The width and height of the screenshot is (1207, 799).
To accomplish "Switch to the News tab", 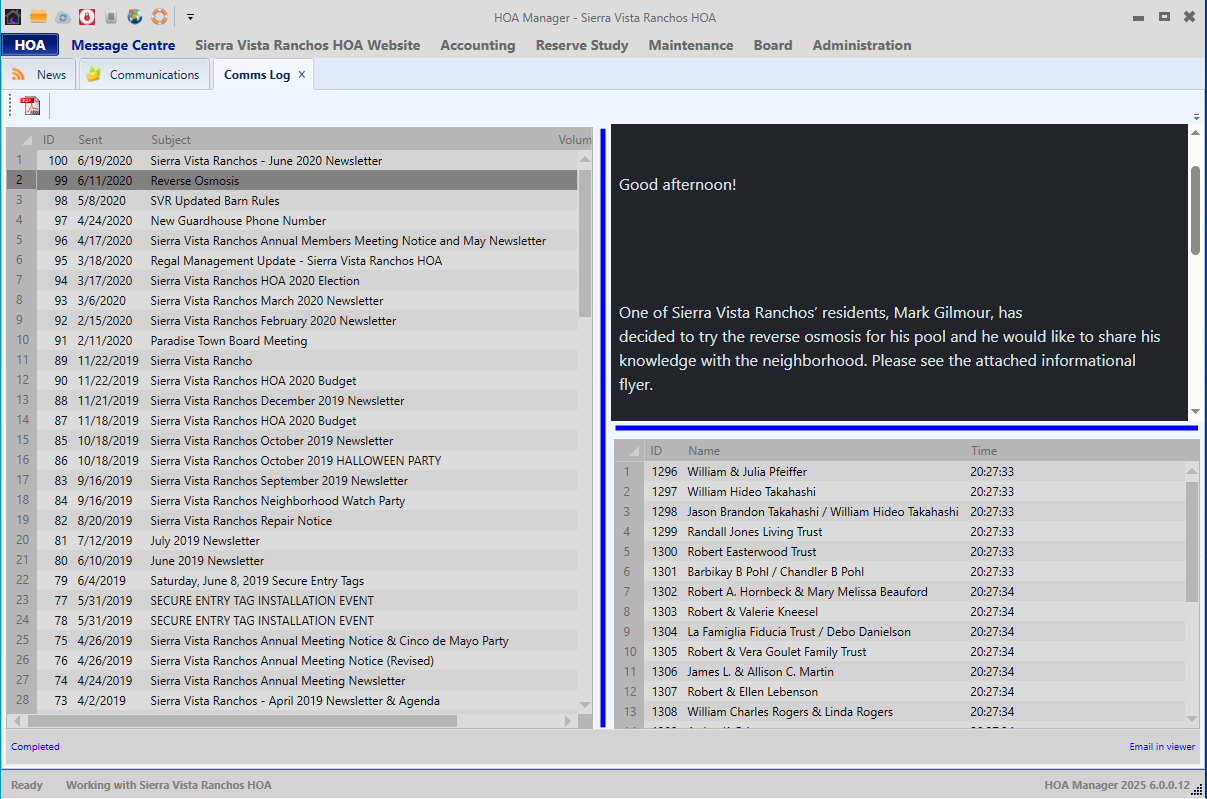I will tap(40, 75).
